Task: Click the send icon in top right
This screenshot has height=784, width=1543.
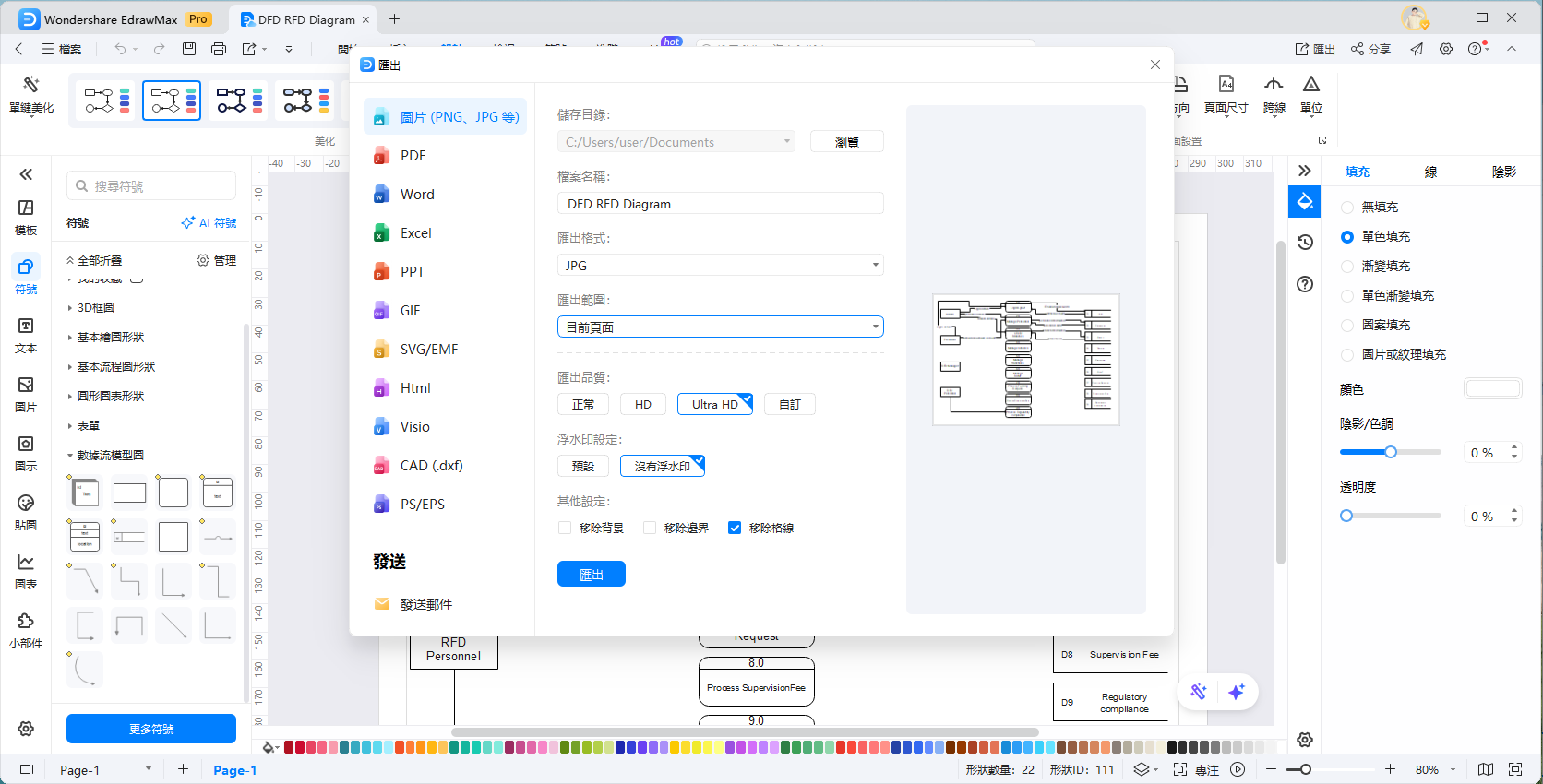Action: click(1417, 49)
